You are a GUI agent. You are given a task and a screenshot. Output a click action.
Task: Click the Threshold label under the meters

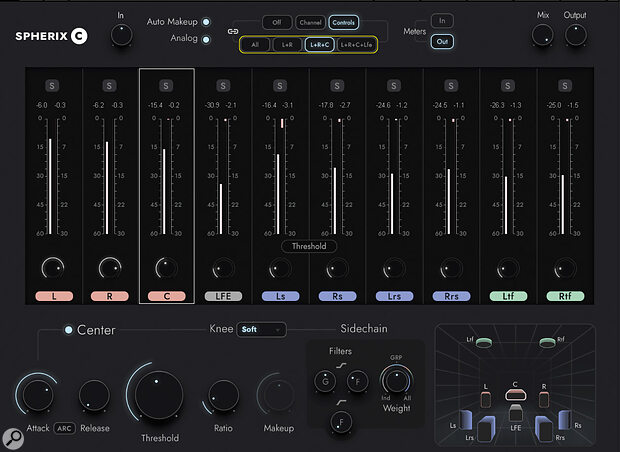[309, 246]
